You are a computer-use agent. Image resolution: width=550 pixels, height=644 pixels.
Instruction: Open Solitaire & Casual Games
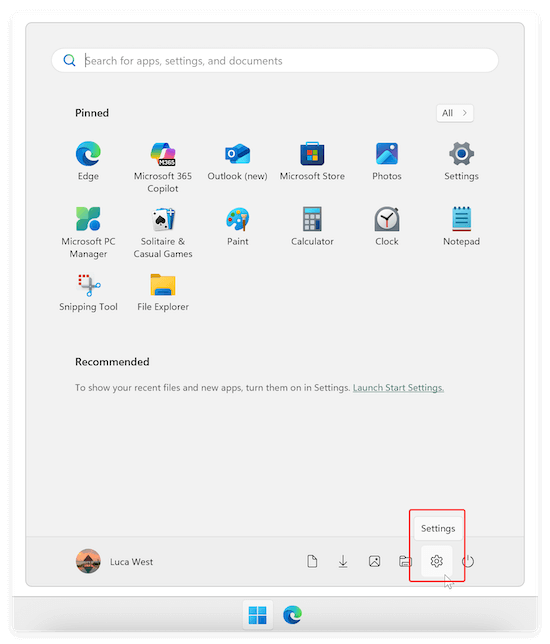pos(163,232)
